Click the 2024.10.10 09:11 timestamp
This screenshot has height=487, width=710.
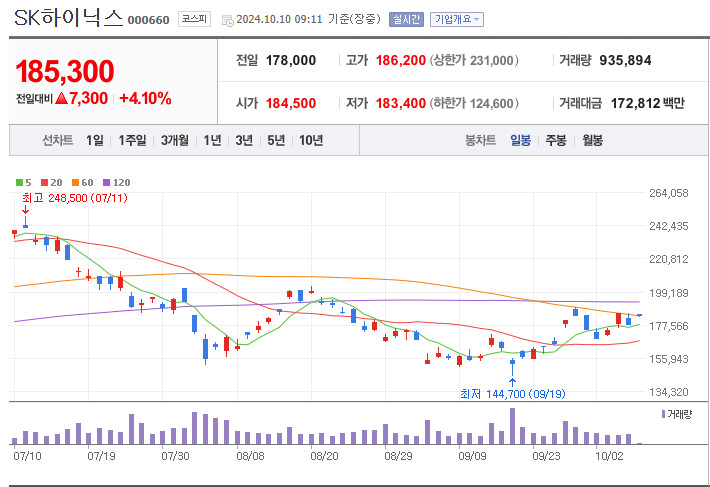[x=279, y=19]
